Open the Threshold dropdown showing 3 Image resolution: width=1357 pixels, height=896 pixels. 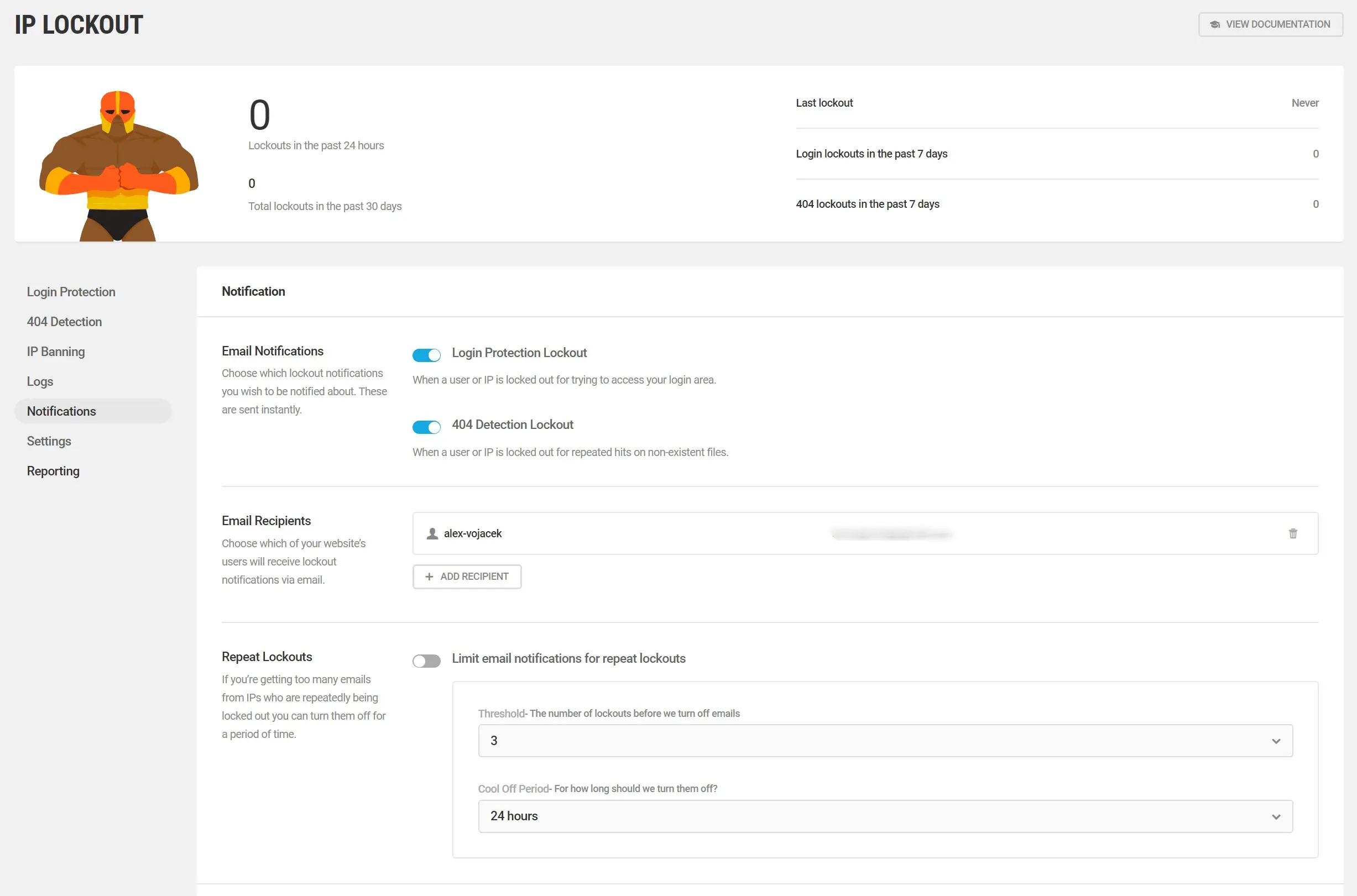(885, 741)
